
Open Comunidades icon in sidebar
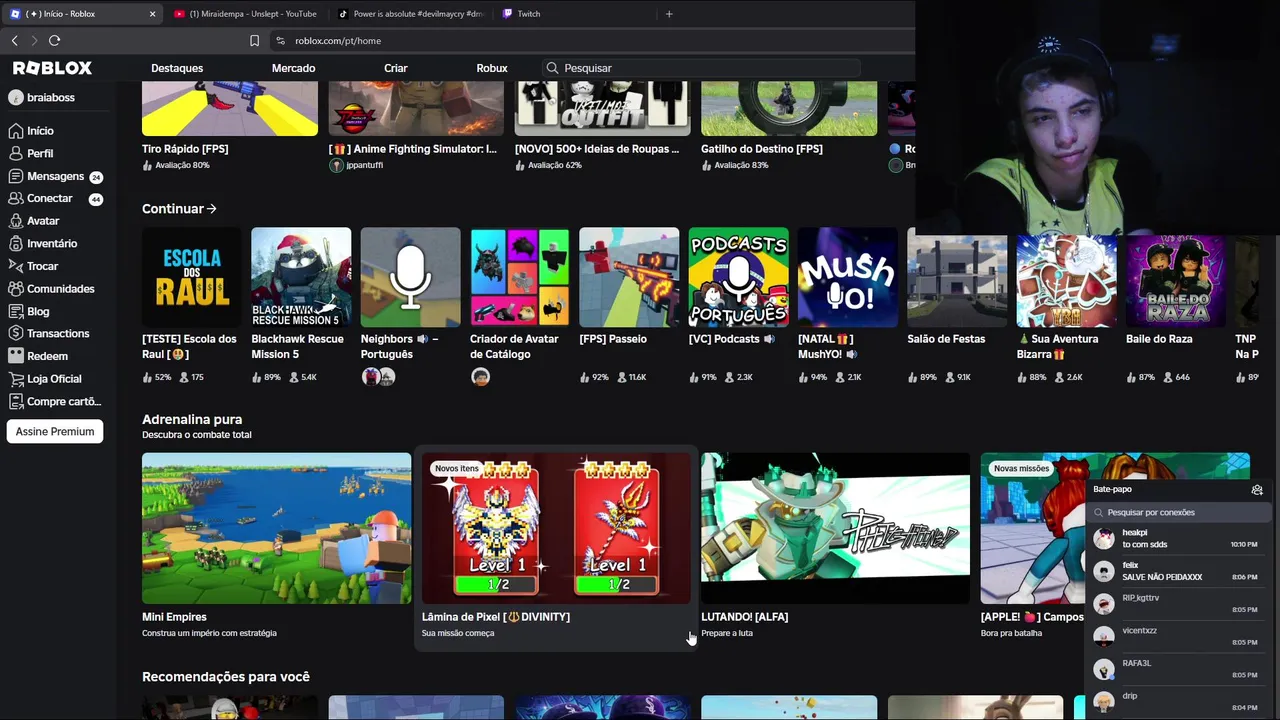(x=15, y=288)
